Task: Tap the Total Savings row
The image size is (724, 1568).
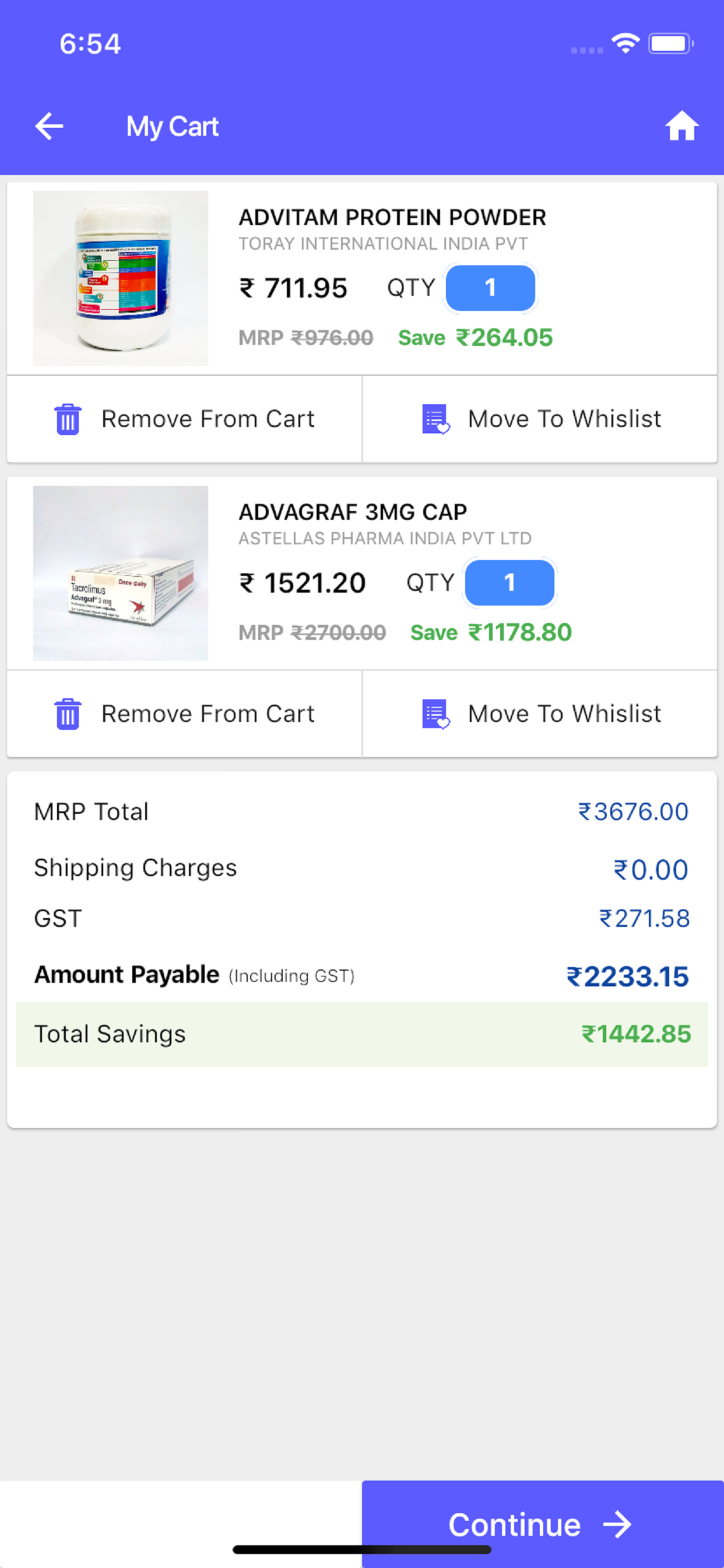Action: click(x=362, y=1034)
